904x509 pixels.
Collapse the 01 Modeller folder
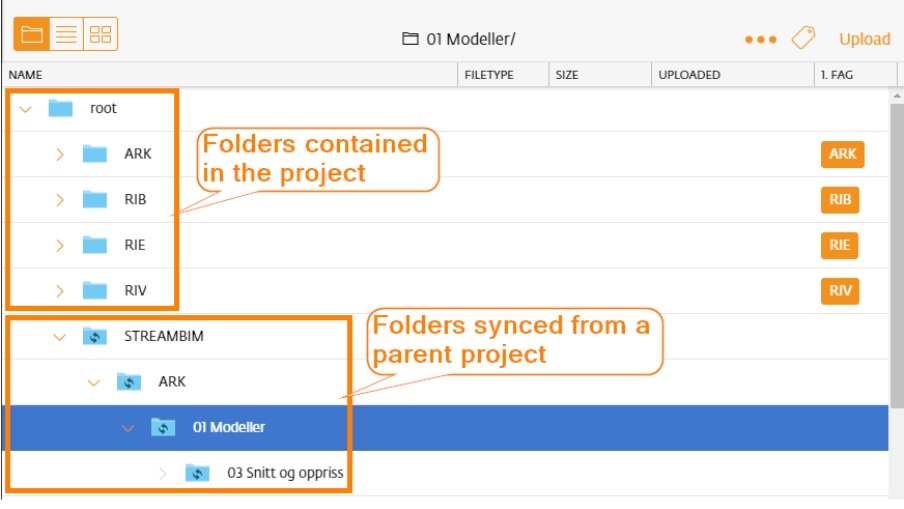tap(128, 428)
